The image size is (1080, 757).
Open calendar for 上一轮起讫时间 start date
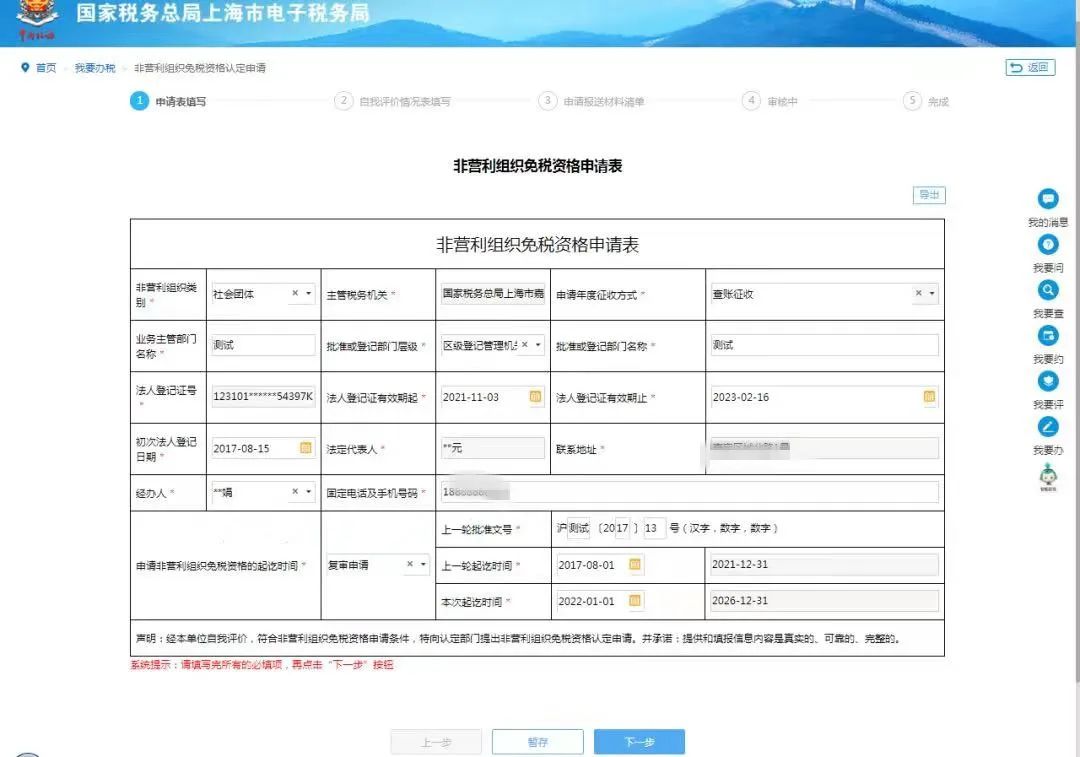click(x=635, y=564)
